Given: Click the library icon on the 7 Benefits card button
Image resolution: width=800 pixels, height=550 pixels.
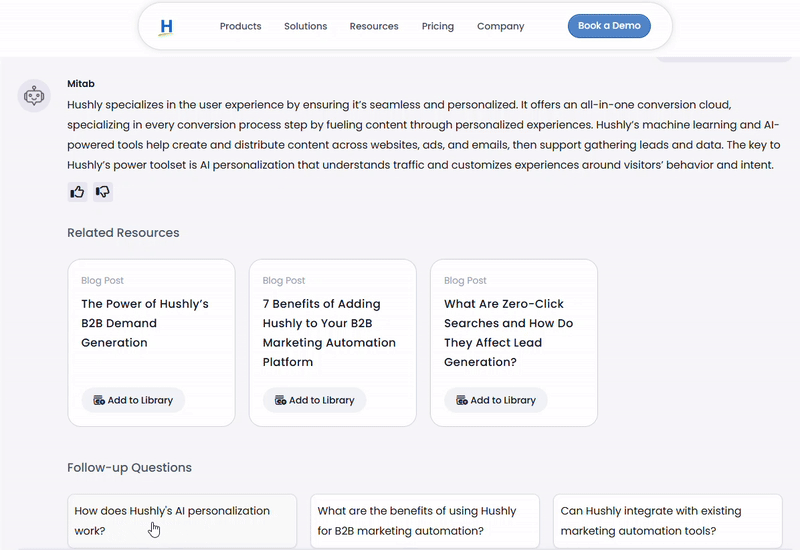Looking at the screenshot, I should [x=281, y=401].
